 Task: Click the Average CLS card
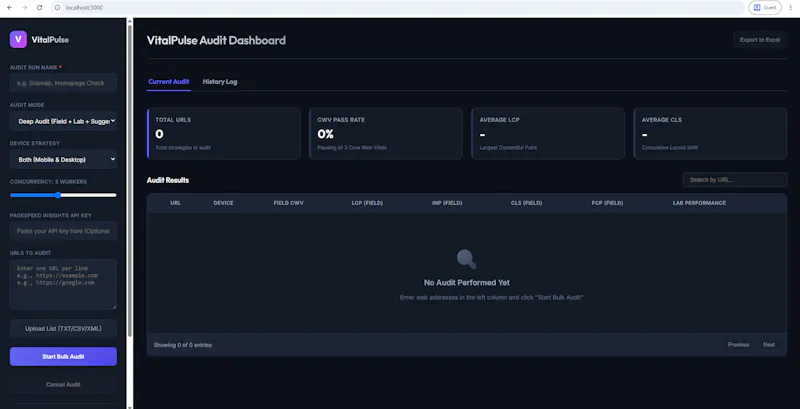pos(710,133)
